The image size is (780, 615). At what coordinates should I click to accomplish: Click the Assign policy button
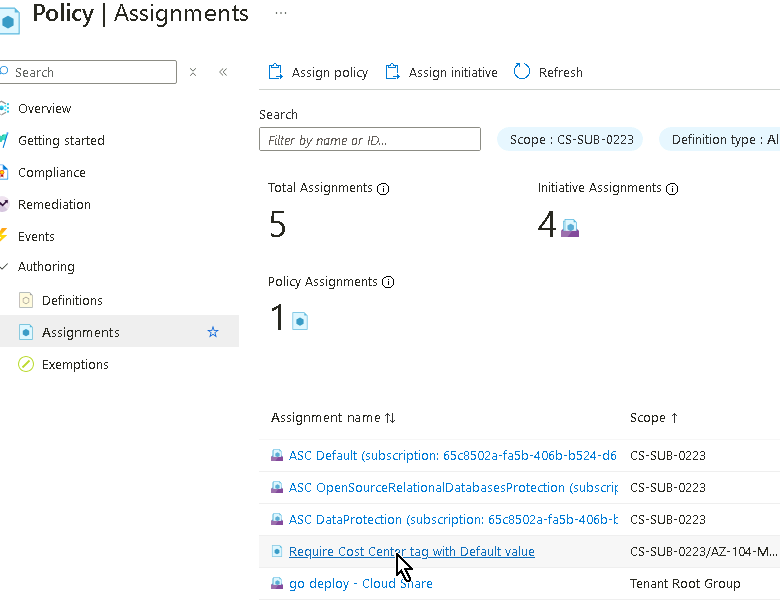point(318,72)
